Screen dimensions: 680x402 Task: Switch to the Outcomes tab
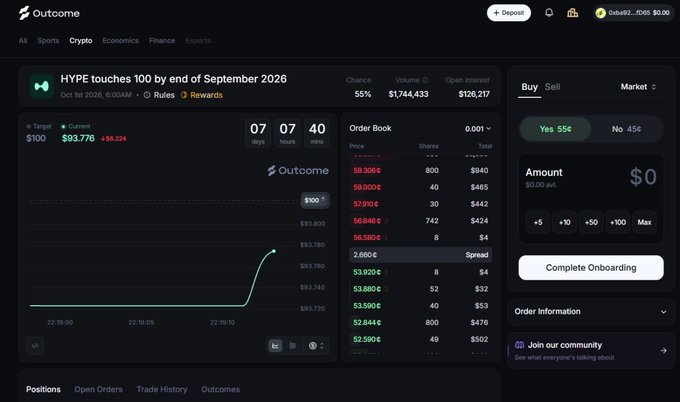[220, 389]
